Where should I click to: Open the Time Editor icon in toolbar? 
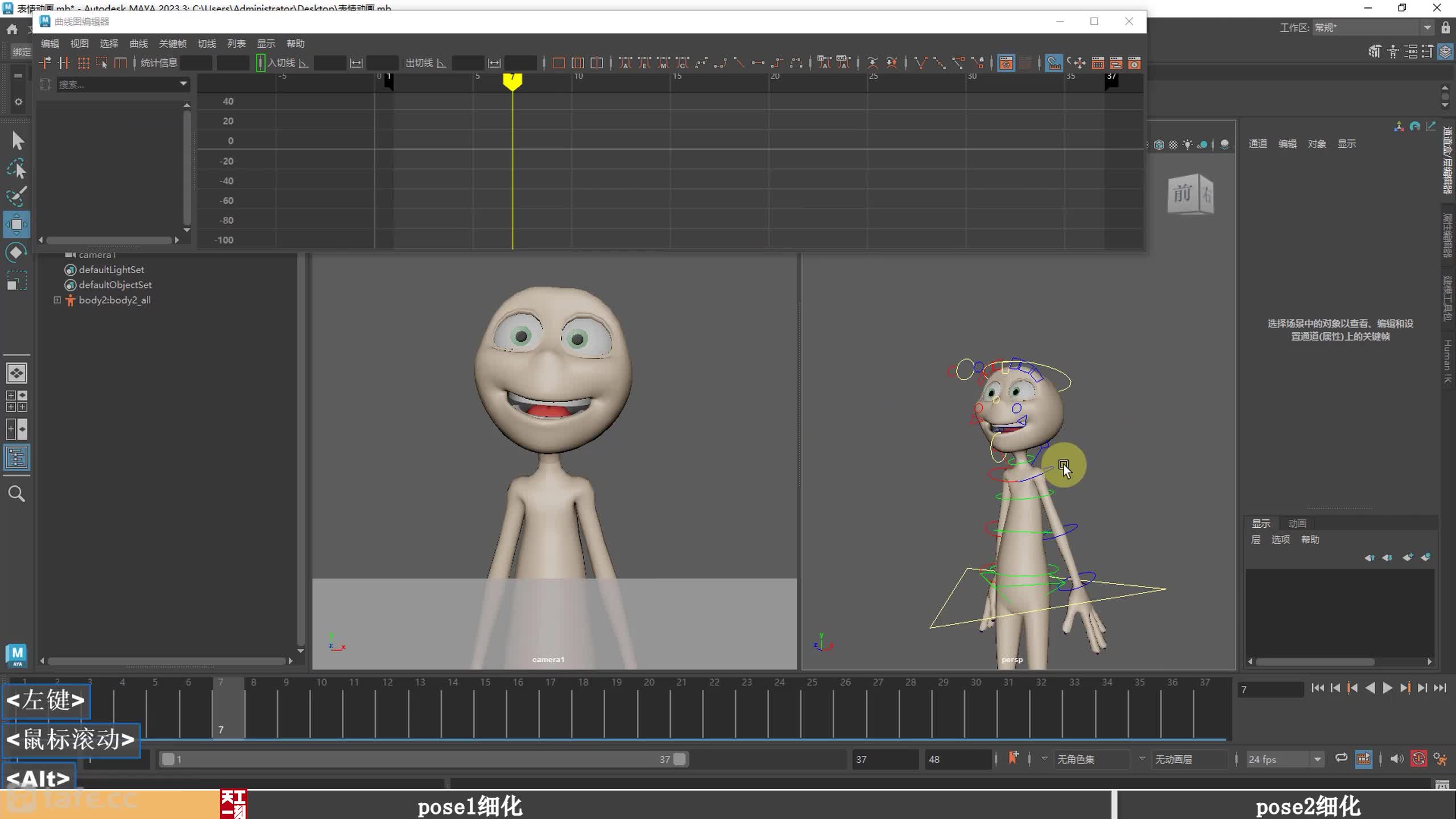(x=1134, y=63)
